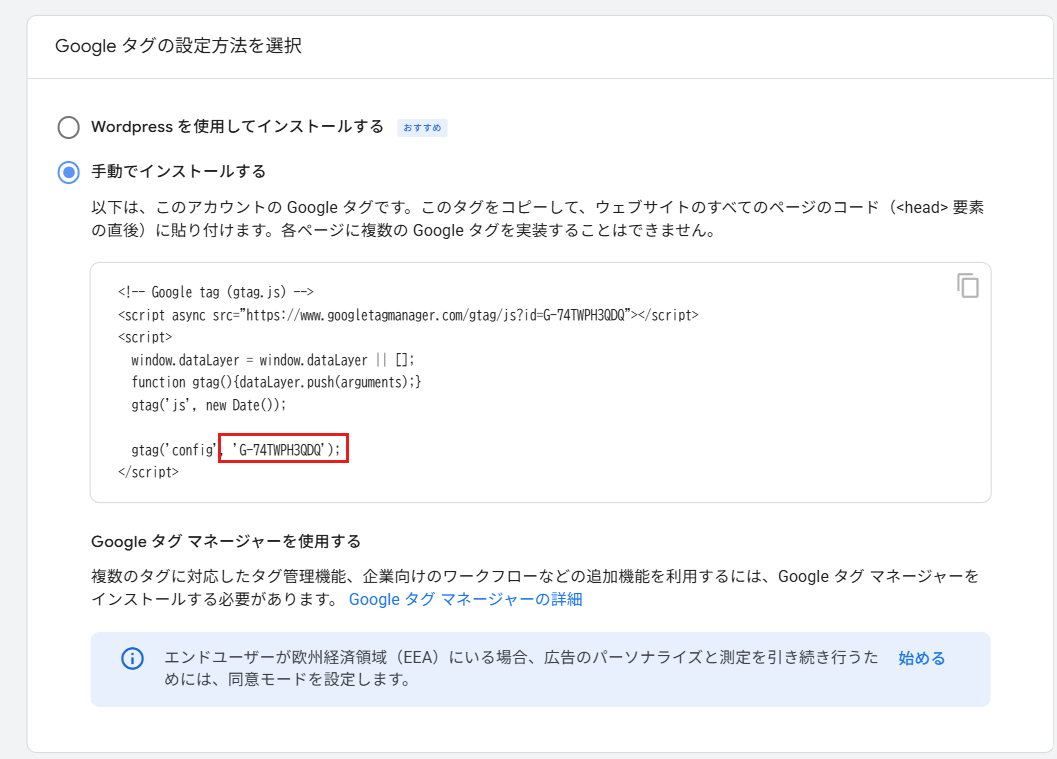Click the 手動でインストールする label

[179, 172]
